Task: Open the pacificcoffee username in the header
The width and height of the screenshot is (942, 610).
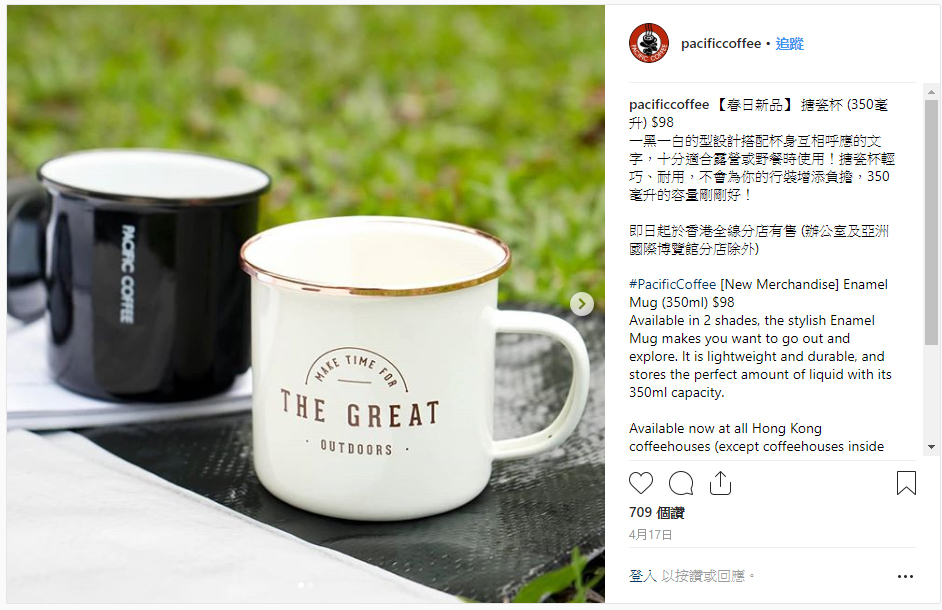Action: tap(721, 43)
